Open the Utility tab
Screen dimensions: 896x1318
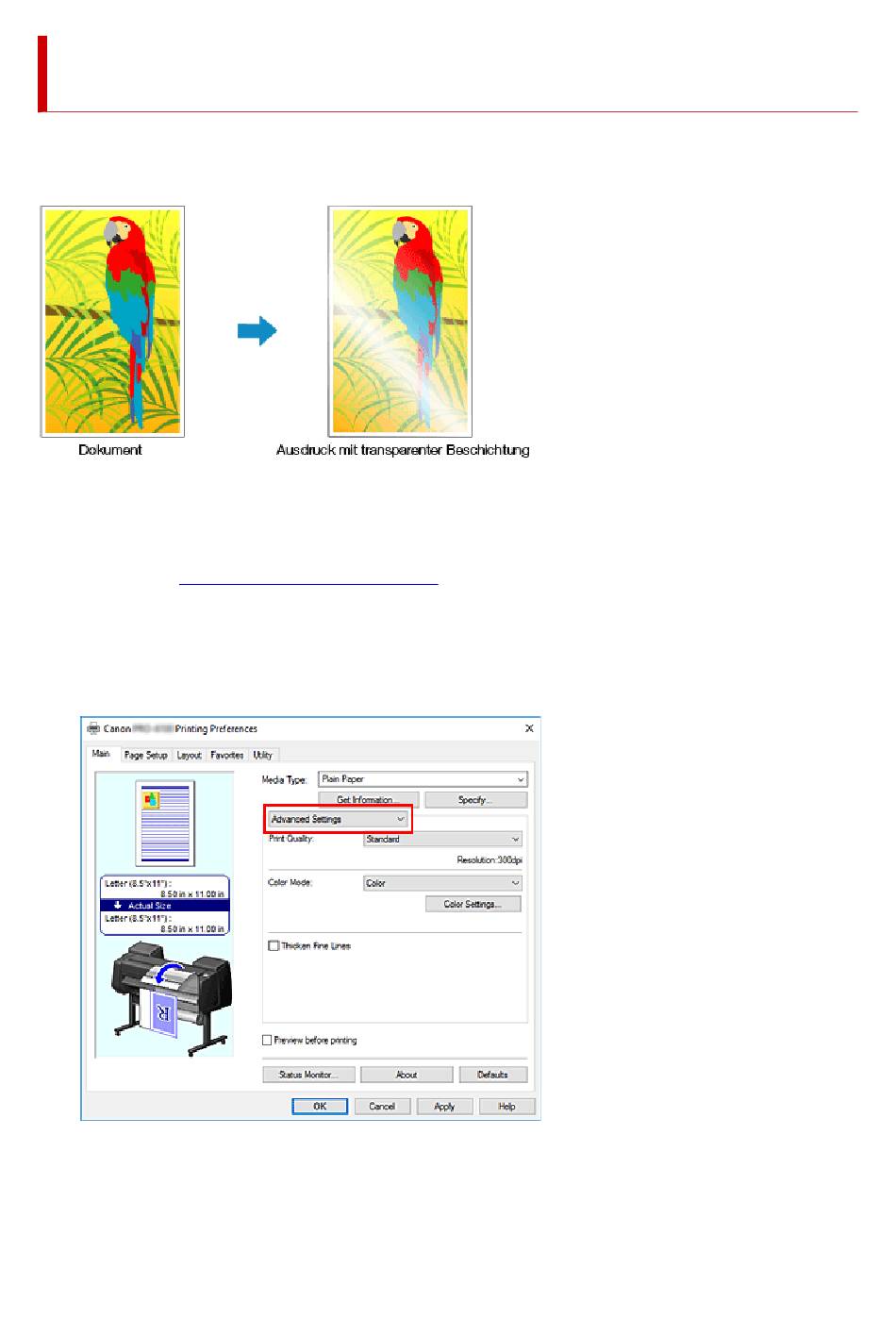point(263,755)
